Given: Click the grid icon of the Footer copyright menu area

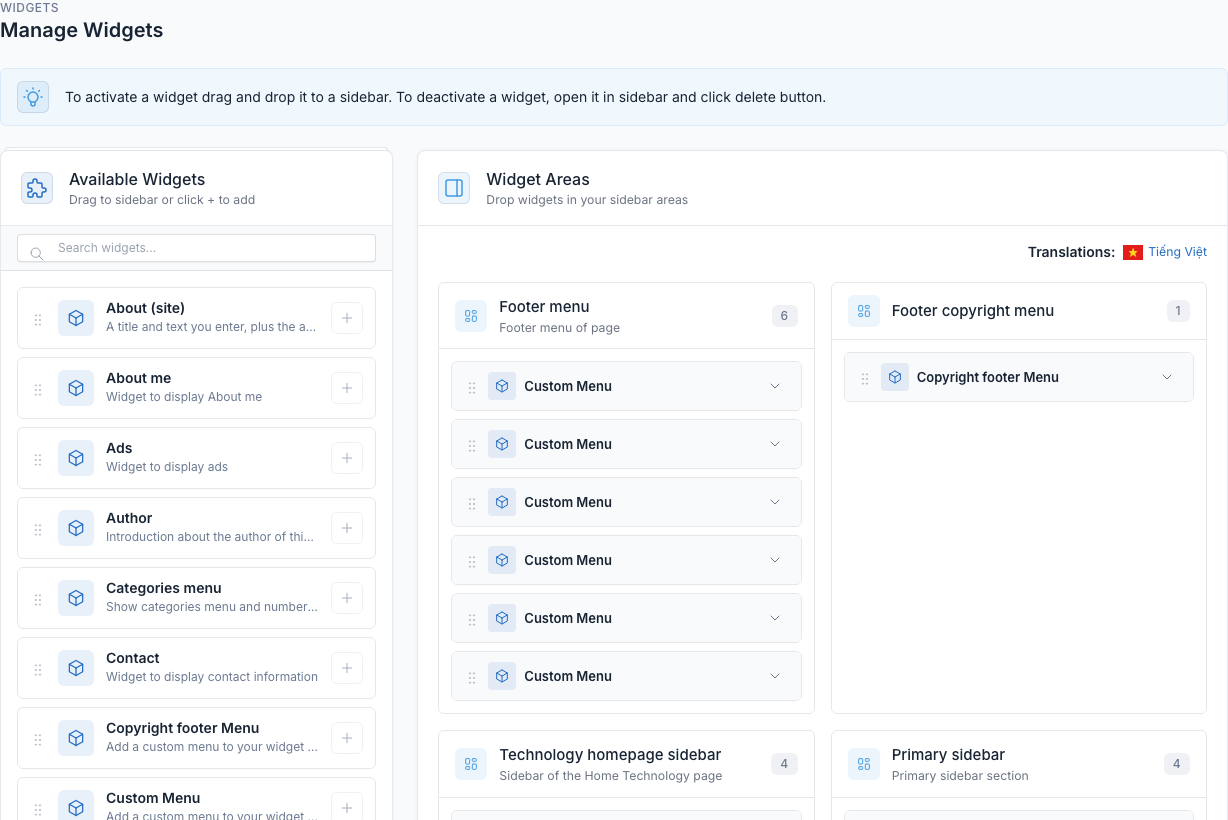Looking at the screenshot, I should coord(864,311).
